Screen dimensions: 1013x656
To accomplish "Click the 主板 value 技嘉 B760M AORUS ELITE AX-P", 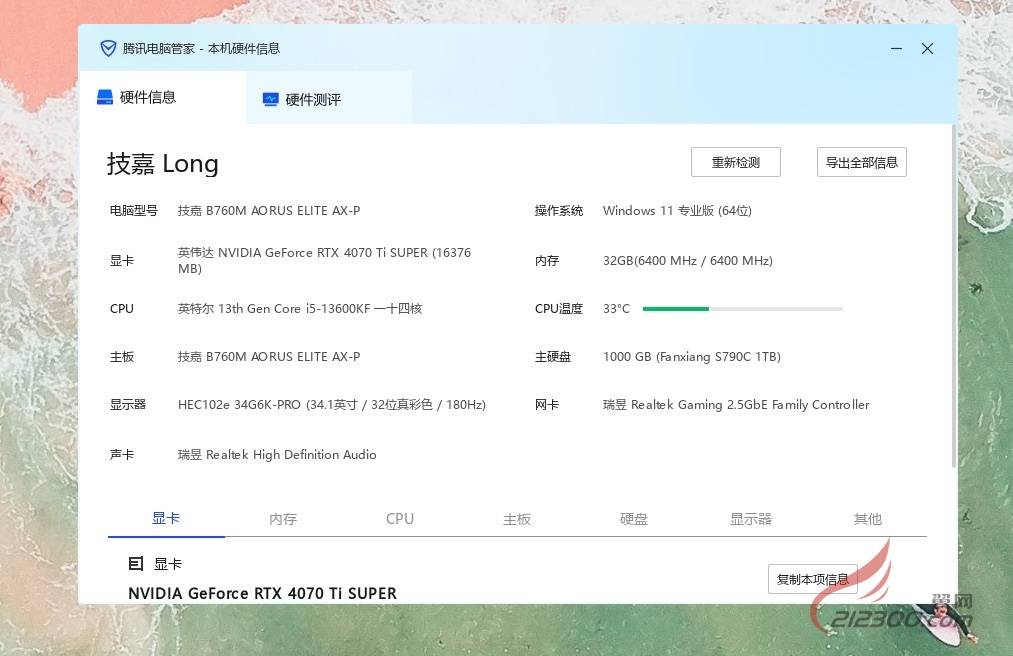I will pos(269,357).
